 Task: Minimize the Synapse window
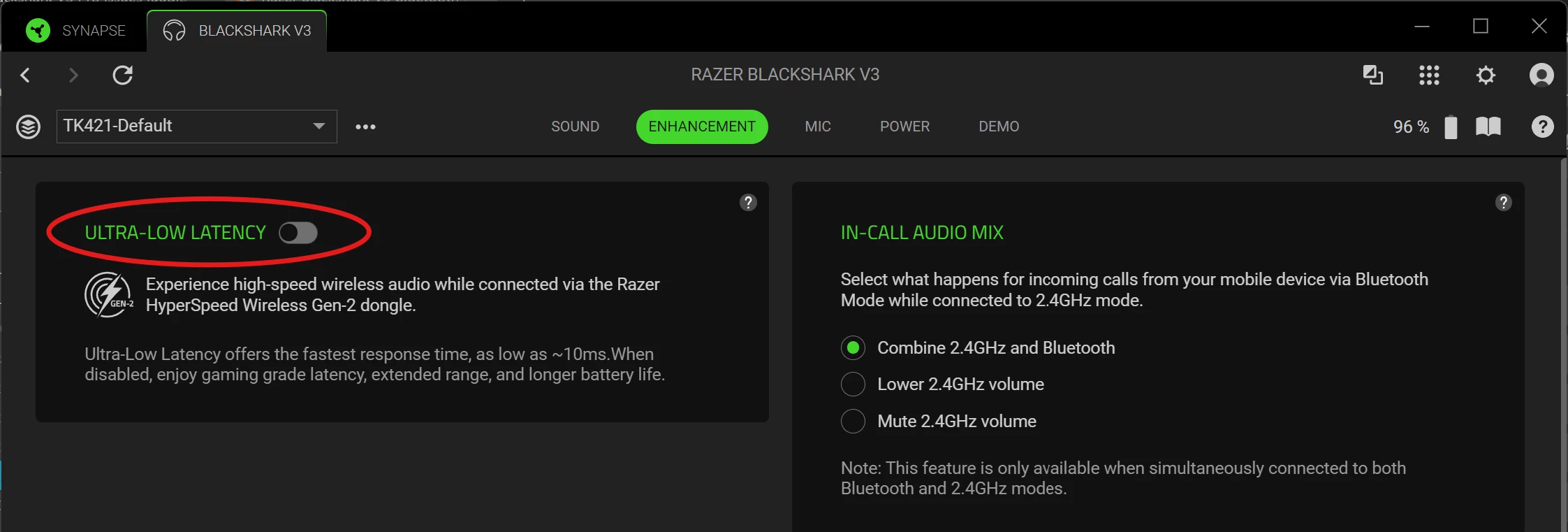click(1422, 27)
